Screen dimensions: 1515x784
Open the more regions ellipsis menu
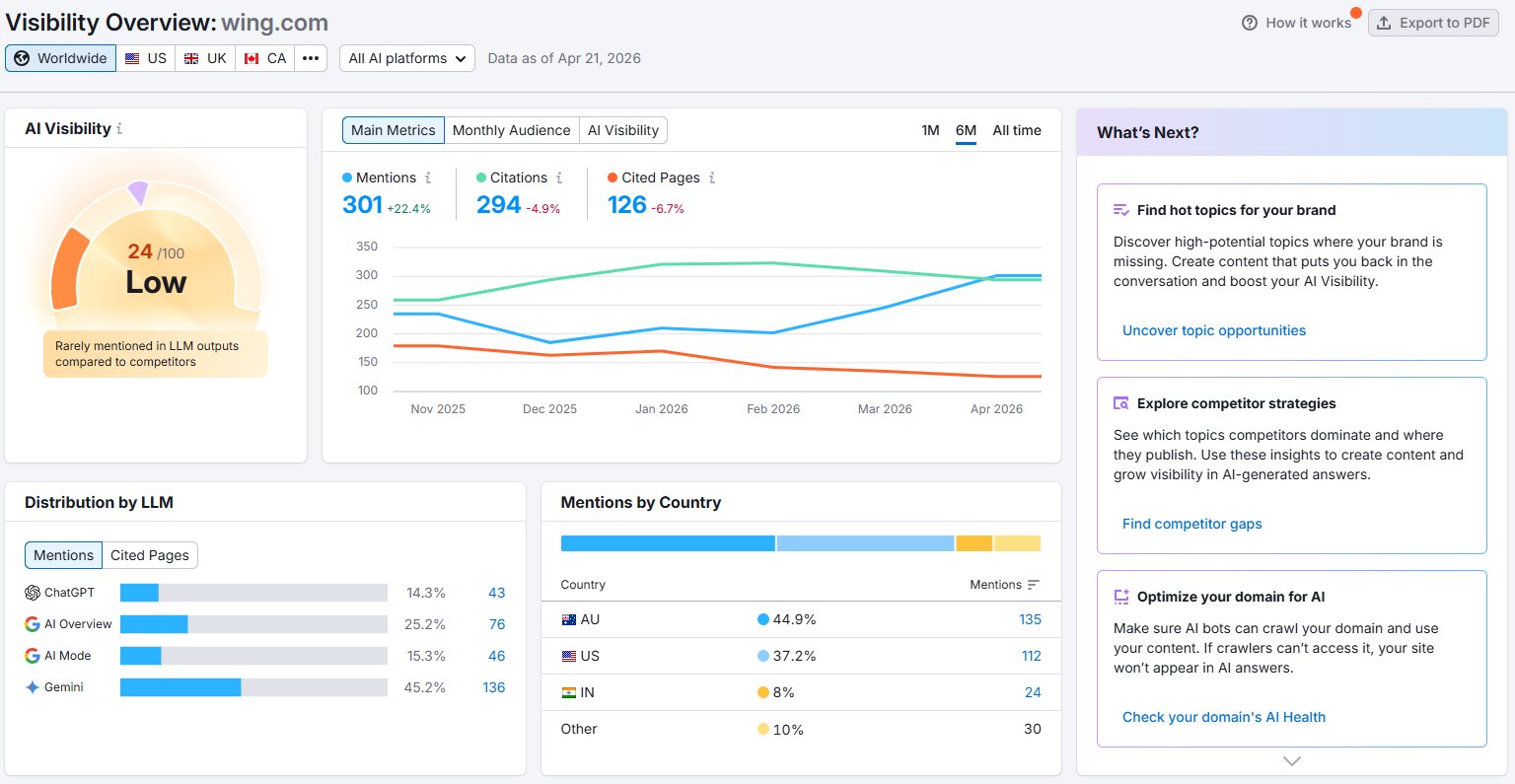coord(311,58)
